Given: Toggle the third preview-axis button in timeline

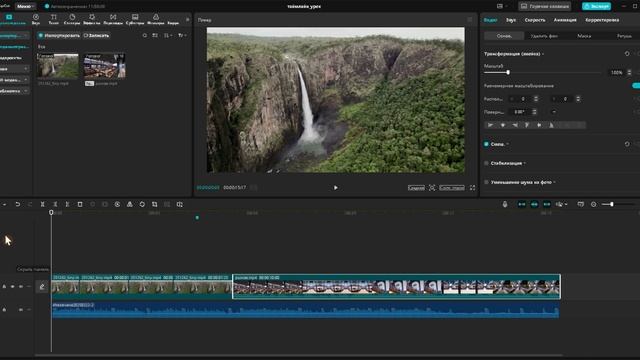Looking at the screenshot, I should click(x=547, y=204).
